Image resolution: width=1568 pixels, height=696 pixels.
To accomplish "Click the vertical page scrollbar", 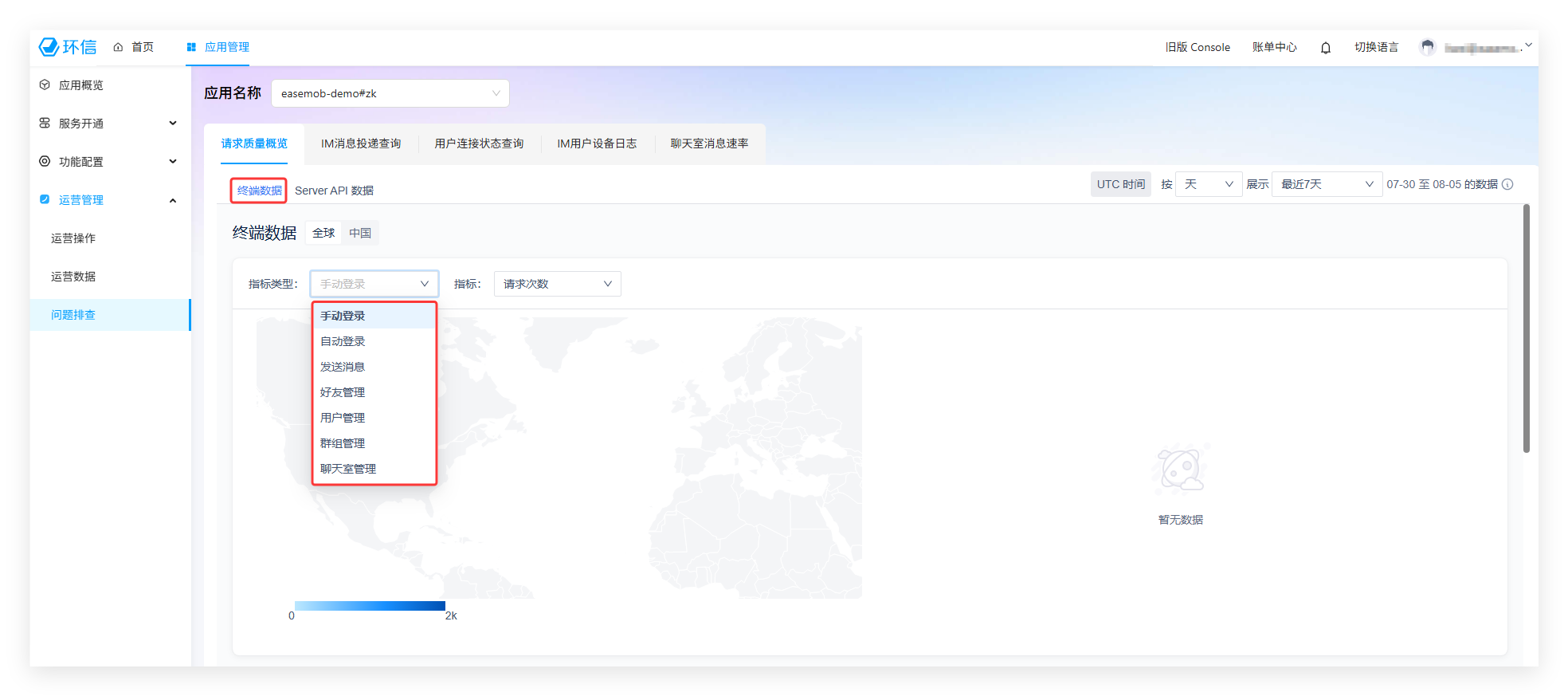I will (x=1527, y=328).
